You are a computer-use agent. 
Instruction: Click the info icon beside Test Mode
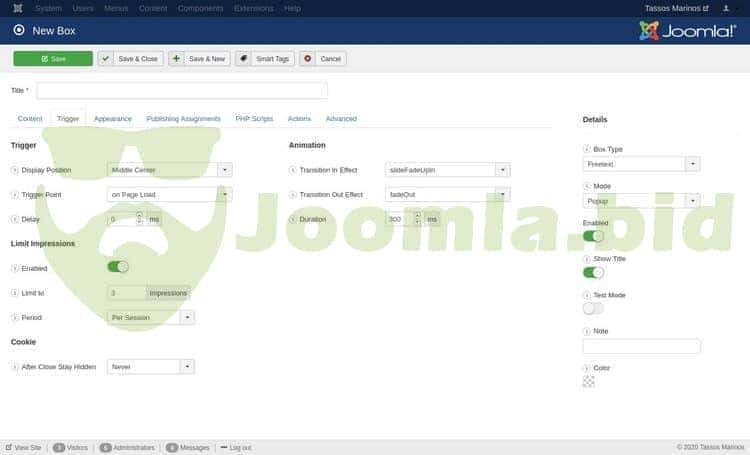[x=586, y=295]
